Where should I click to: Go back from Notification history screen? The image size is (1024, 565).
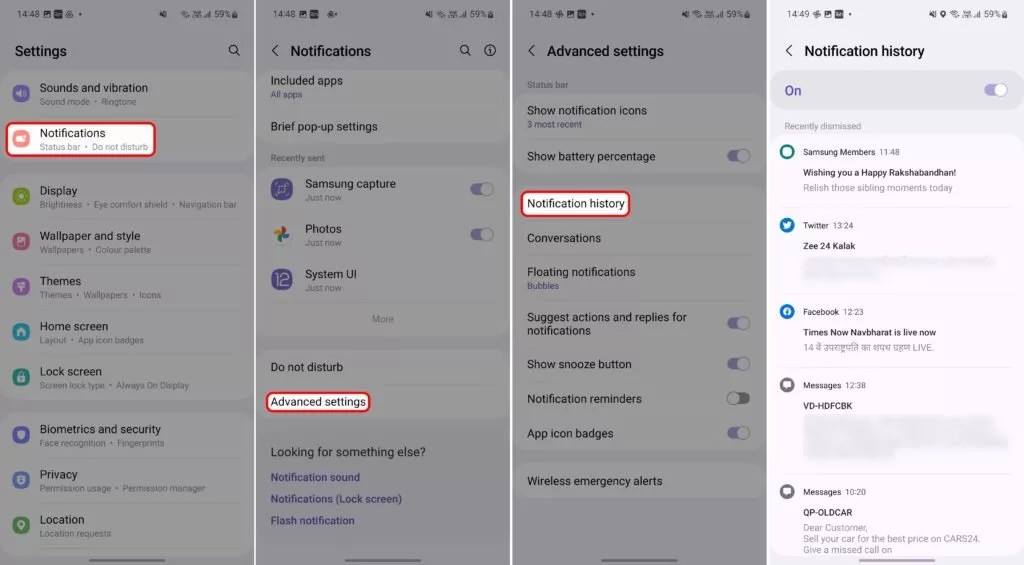789,51
